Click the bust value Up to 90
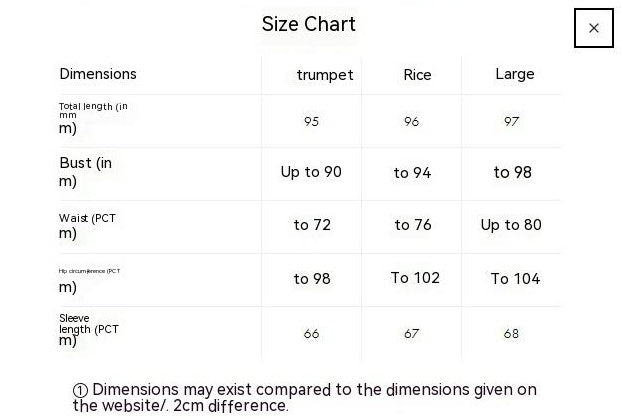This screenshot has width=623, height=419. [x=311, y=172]
